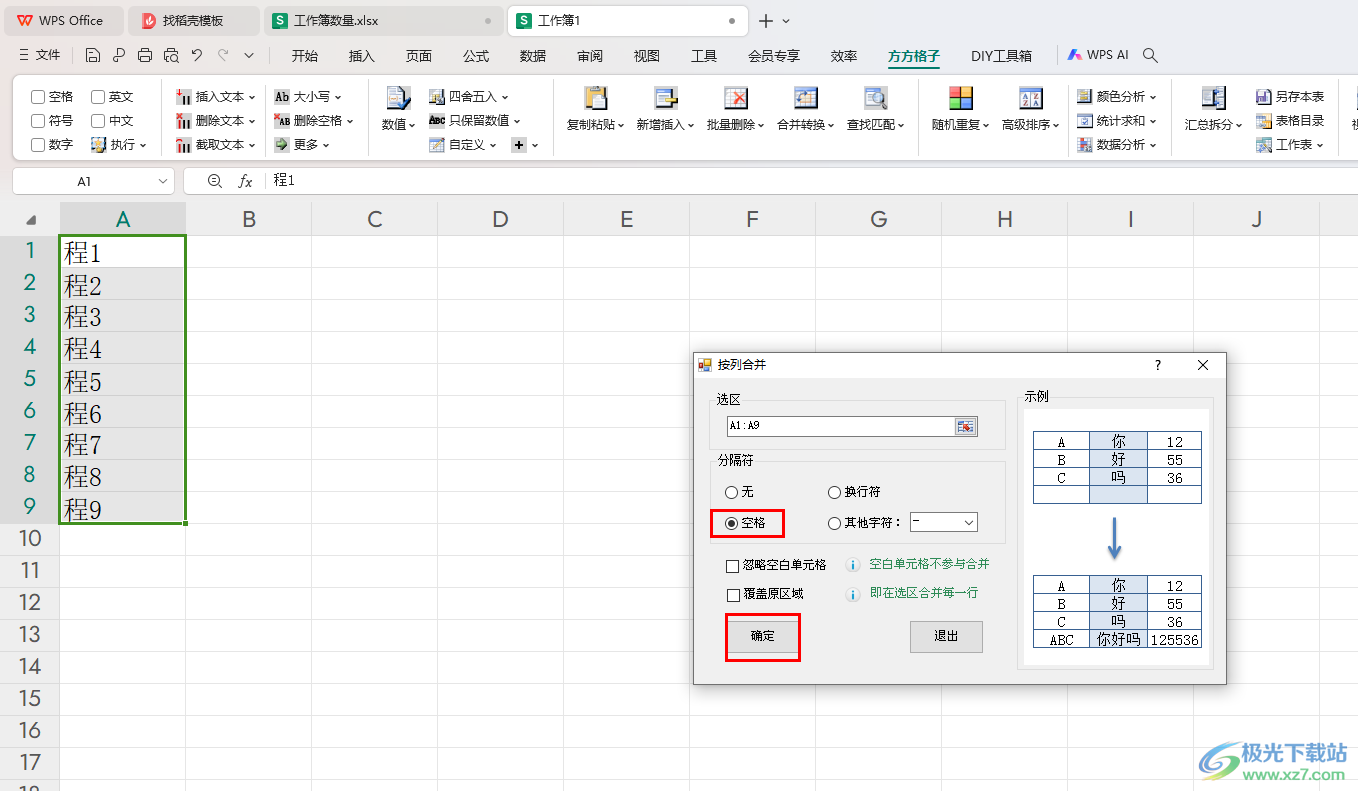Select the 空格 separator radio button

[732, 522]
